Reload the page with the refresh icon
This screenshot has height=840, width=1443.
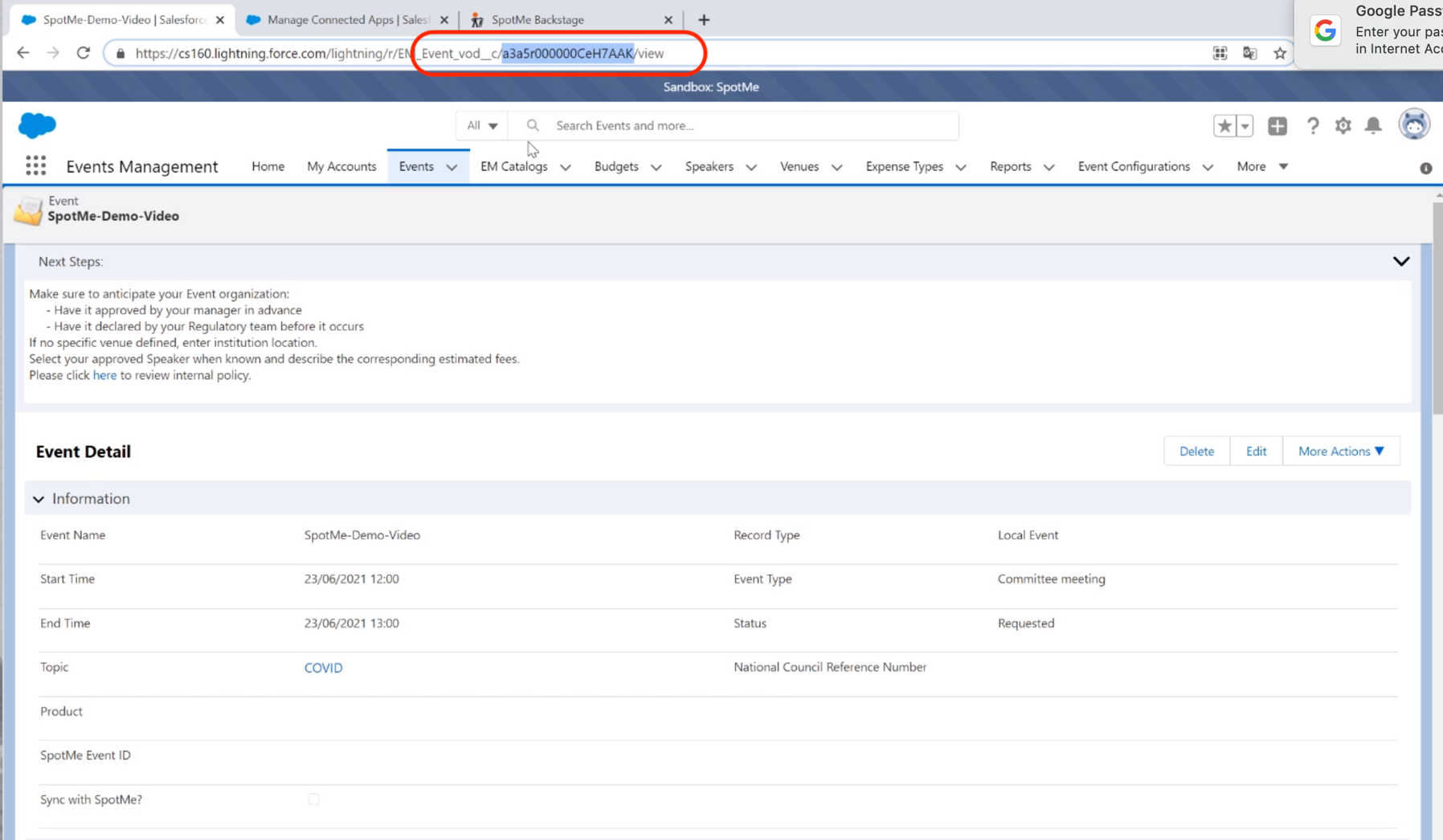tap(84, 53)
